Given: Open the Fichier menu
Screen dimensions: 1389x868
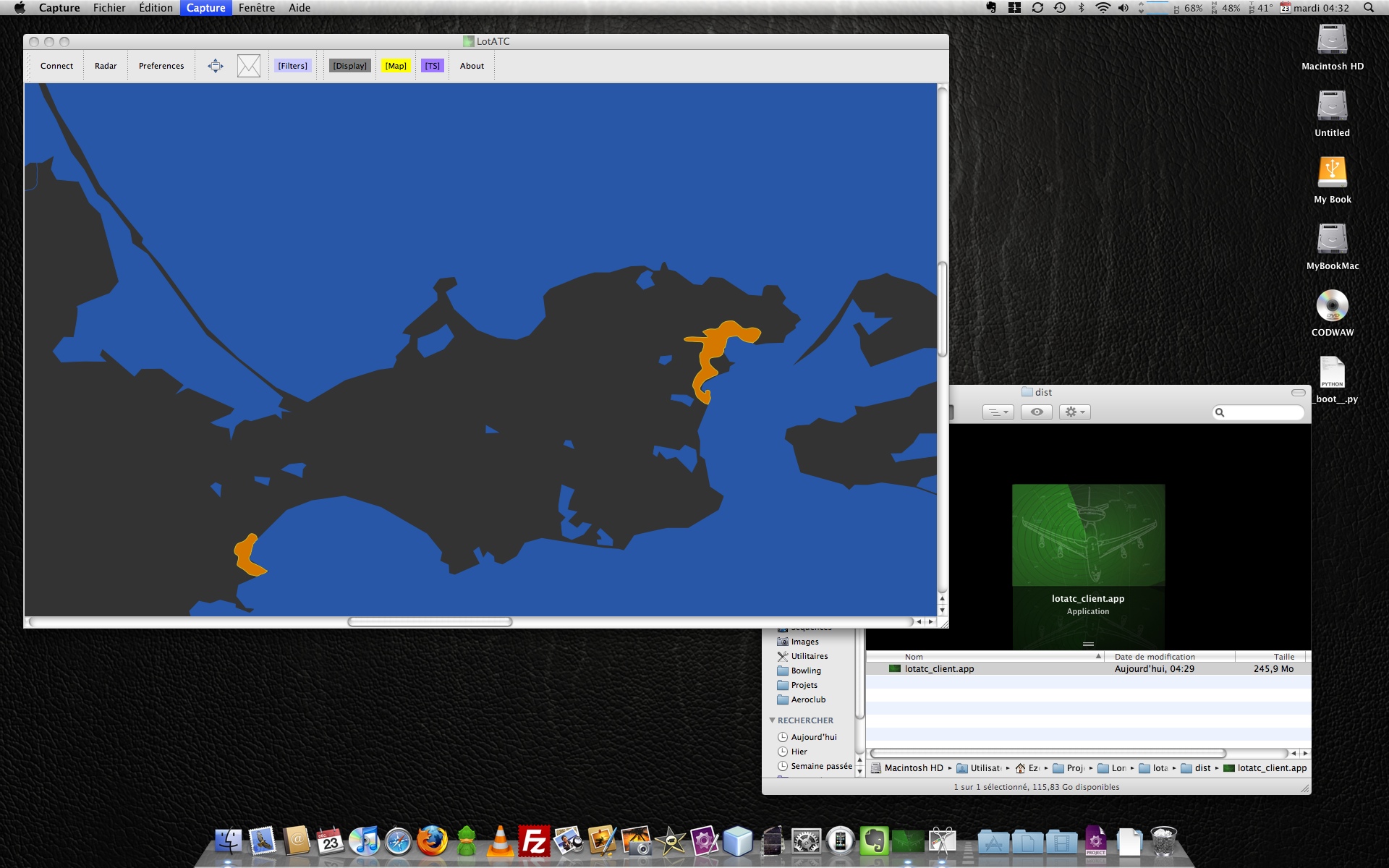Looking at the screenshot, I should [109, 8].
